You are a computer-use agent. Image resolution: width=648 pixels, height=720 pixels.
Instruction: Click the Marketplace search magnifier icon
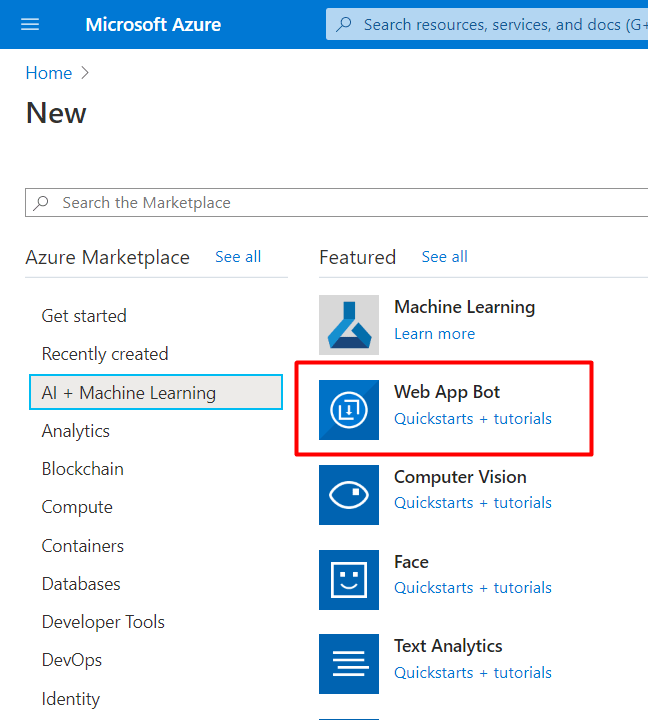tap(41, 202)
